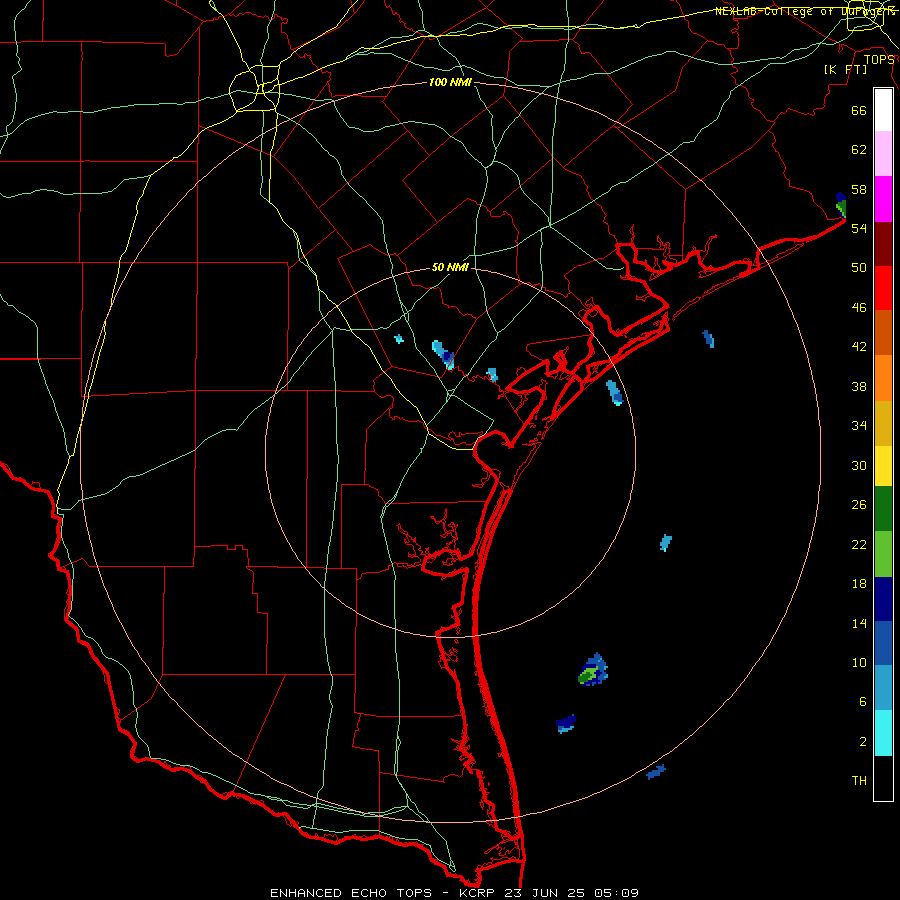The height and width of the screenshot is (900, 900).
Task: Click the dark orange legend swatch near 42
Action: 883,333
